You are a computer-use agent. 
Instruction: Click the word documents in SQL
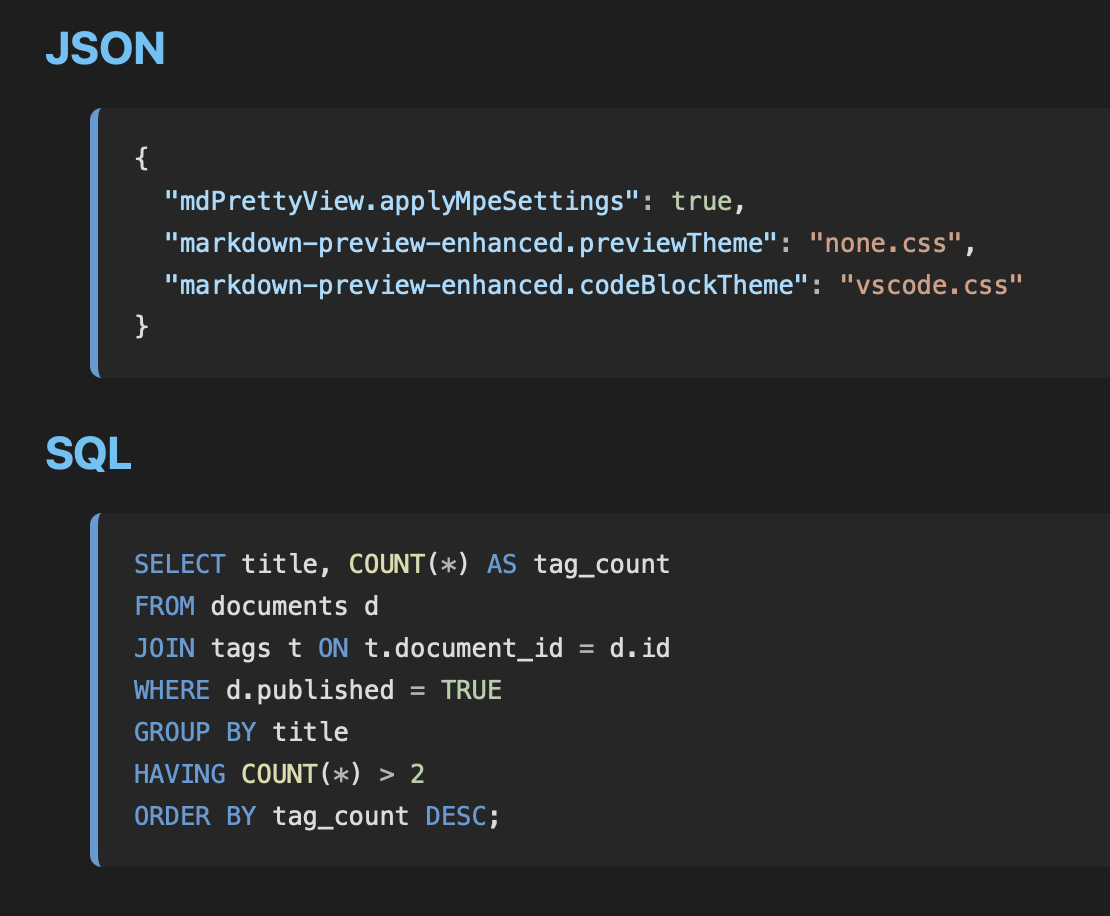pyautogui.click(x=279, y=606)
